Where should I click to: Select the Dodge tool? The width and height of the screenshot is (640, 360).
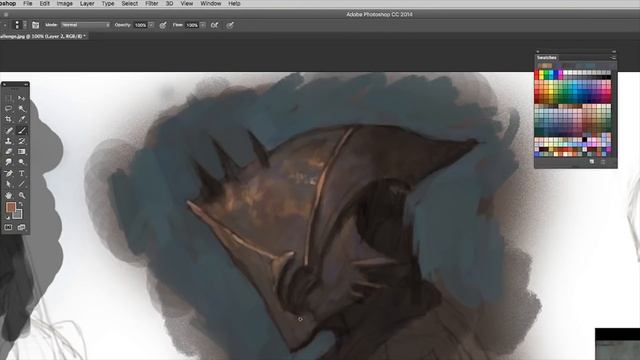(x=22, y=162)
